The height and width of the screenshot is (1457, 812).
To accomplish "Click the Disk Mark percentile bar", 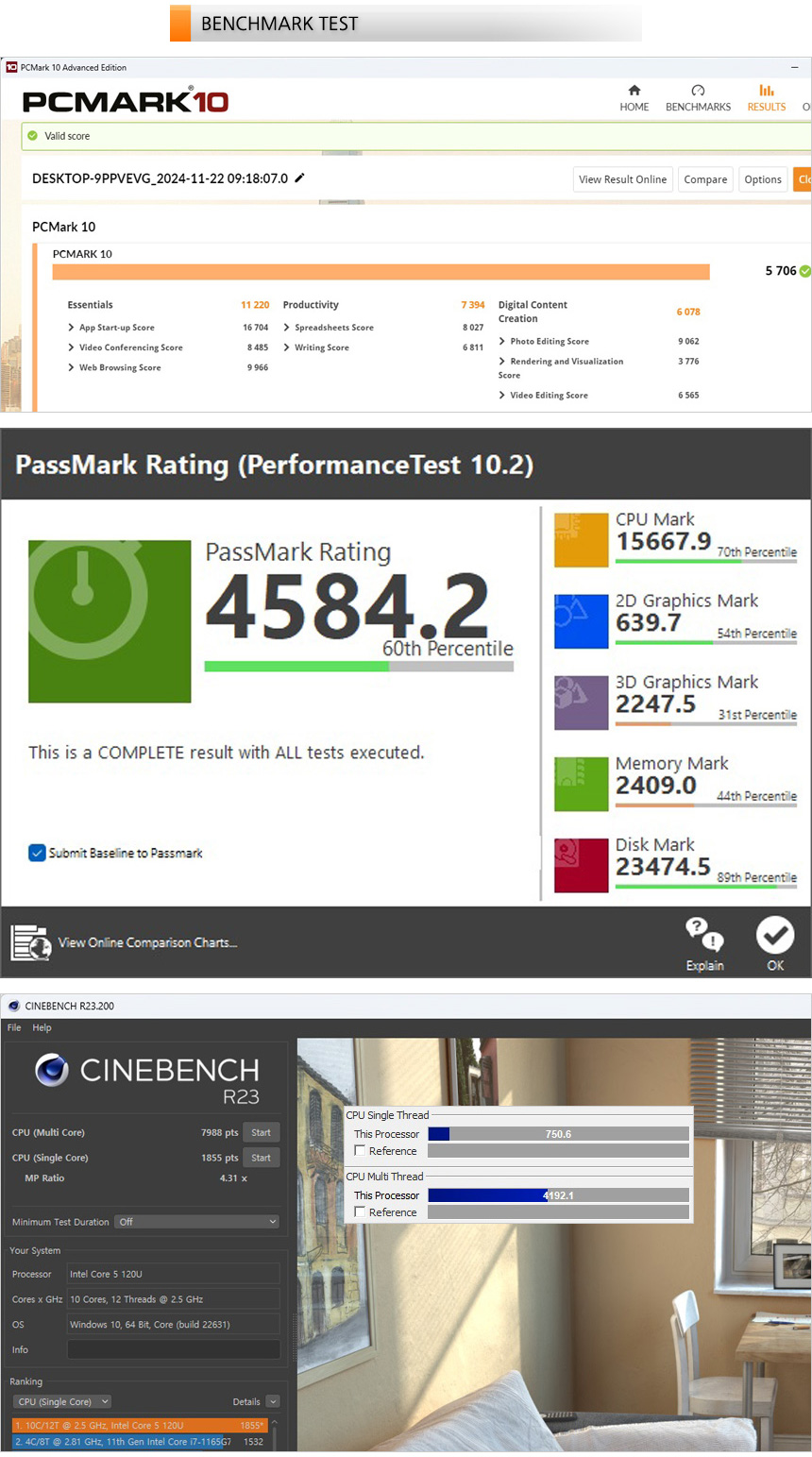I will (706, 887).
